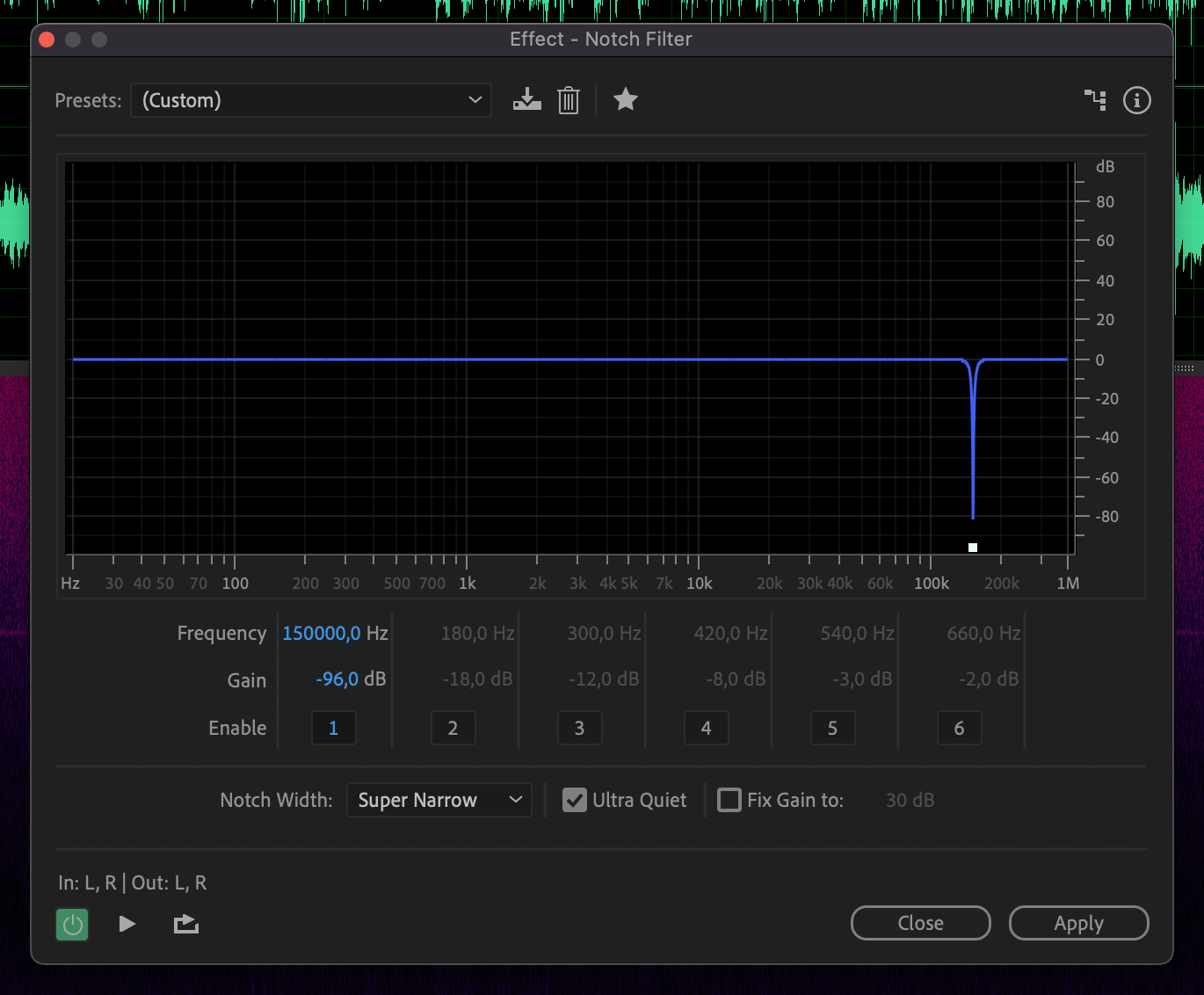Select 420,0 Hz frequency field
Screen dimensions: 1204x995
pos(730,633)
